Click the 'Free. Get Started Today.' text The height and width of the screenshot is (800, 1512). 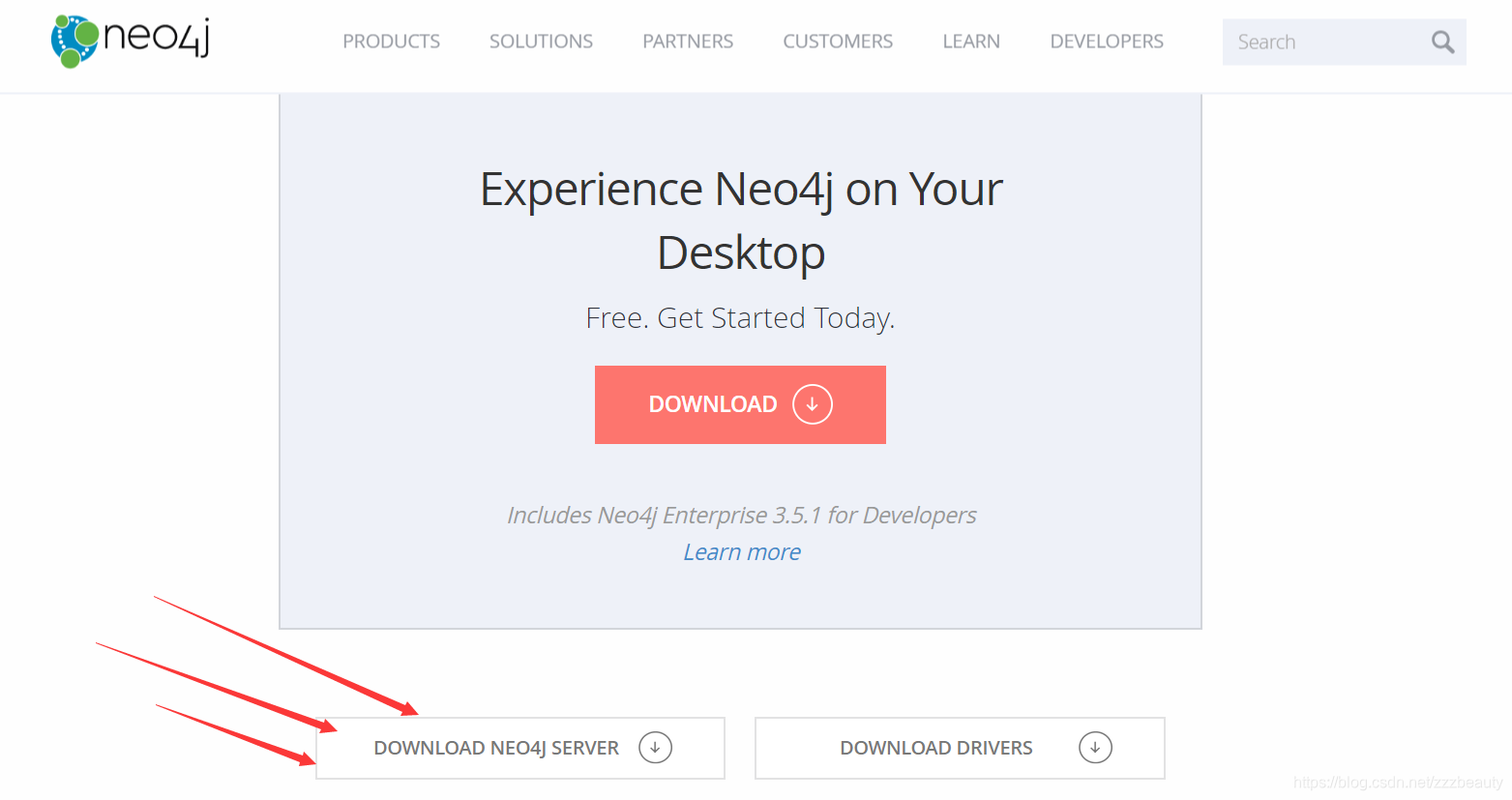click(740, 318)
